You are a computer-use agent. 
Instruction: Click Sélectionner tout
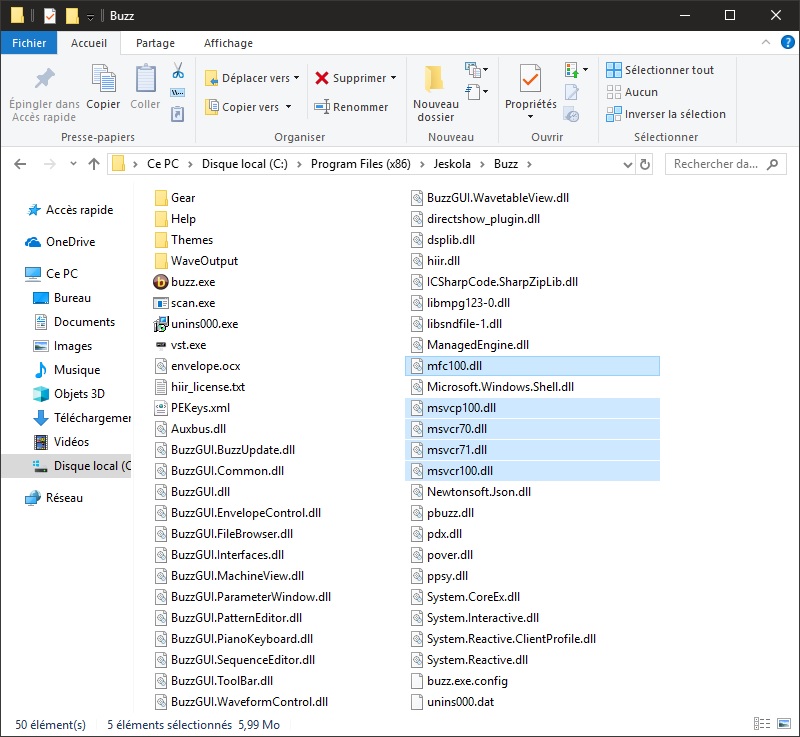coord(660,70)
